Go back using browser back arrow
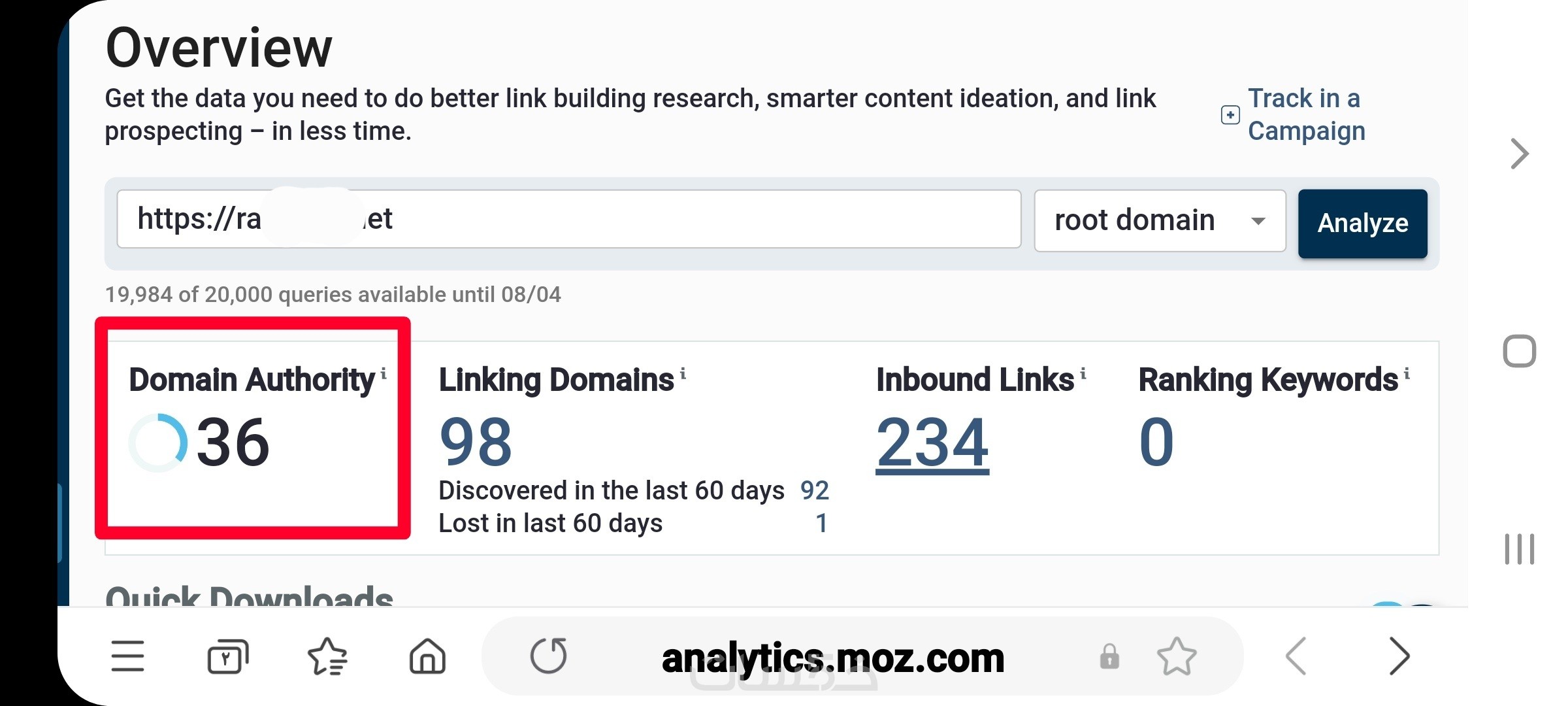The width and height of the screenshot is (1568, 706). [1296, 656]
